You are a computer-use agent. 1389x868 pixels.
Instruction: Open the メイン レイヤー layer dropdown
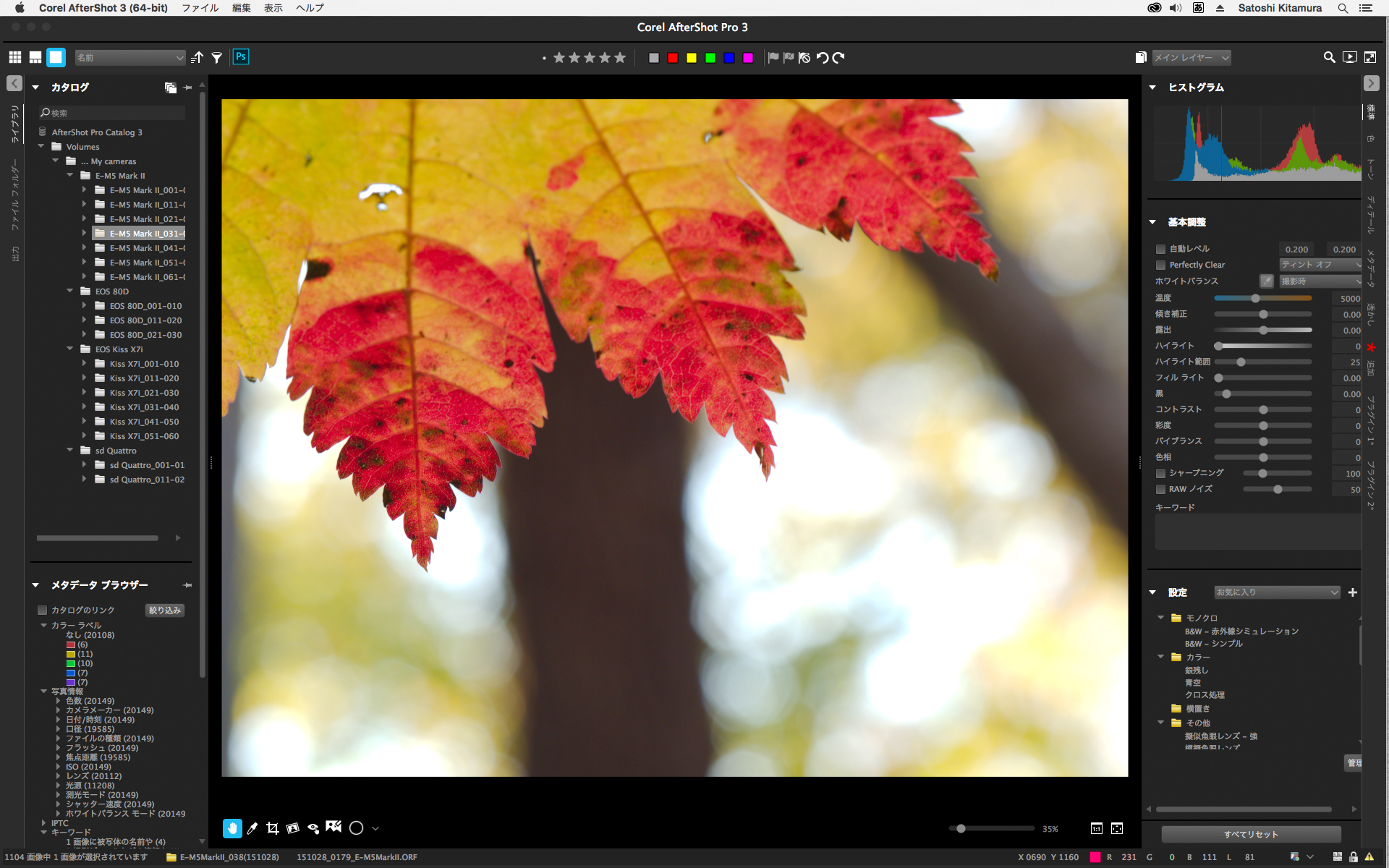click(x=1191, y=58)
